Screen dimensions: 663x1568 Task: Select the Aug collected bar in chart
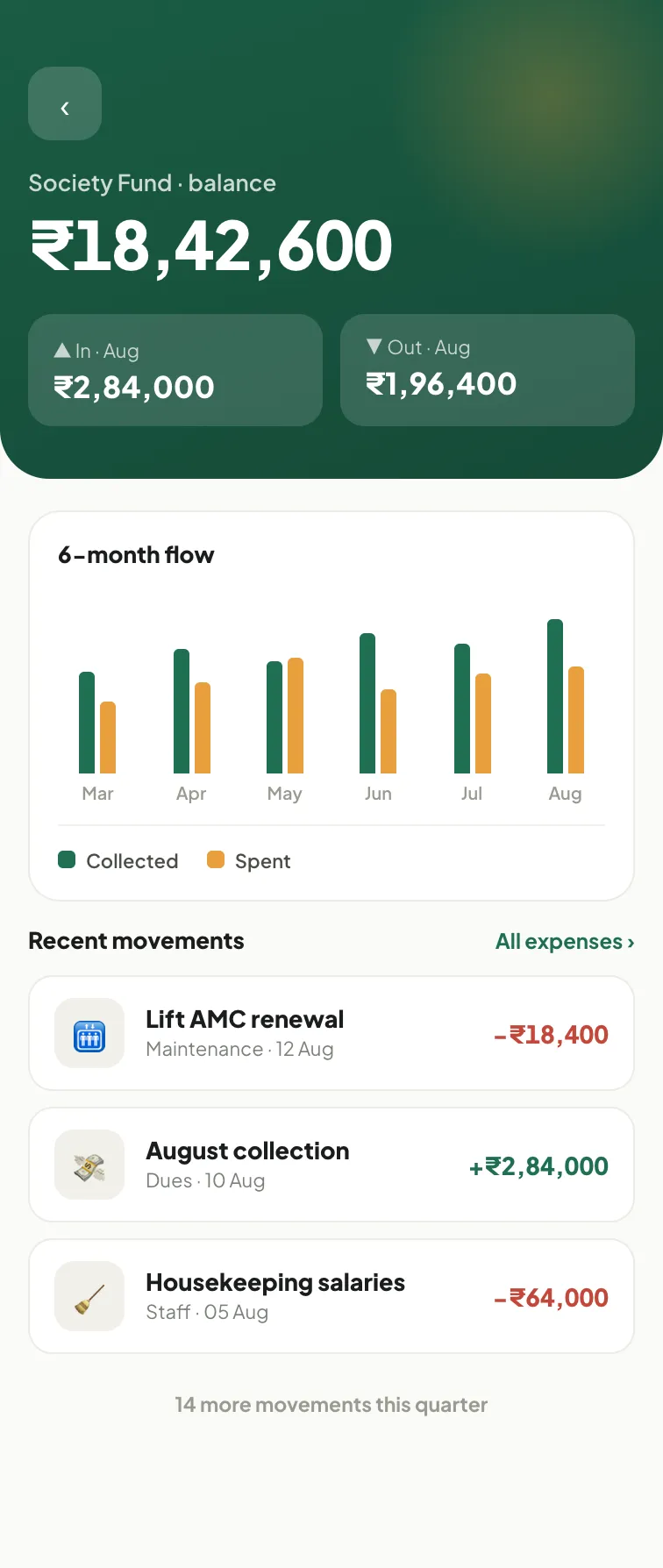point(555,696)
